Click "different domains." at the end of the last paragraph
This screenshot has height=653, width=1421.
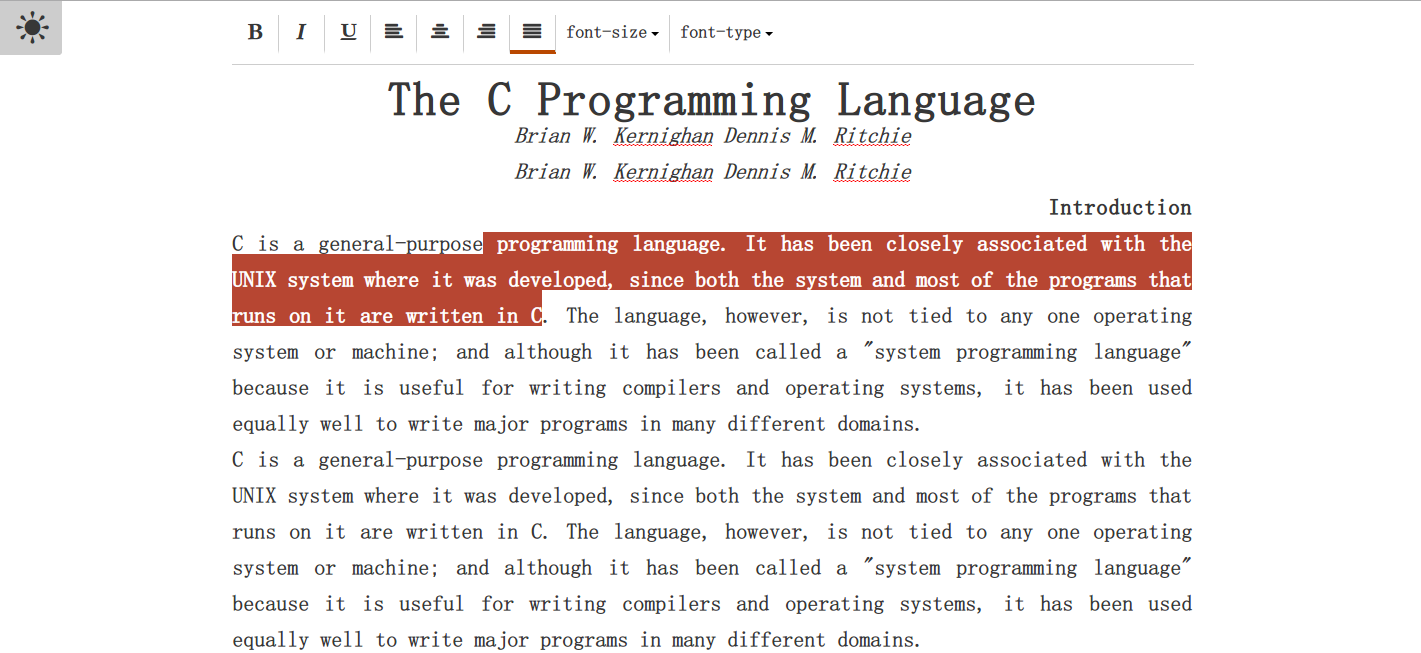point(824,640)
